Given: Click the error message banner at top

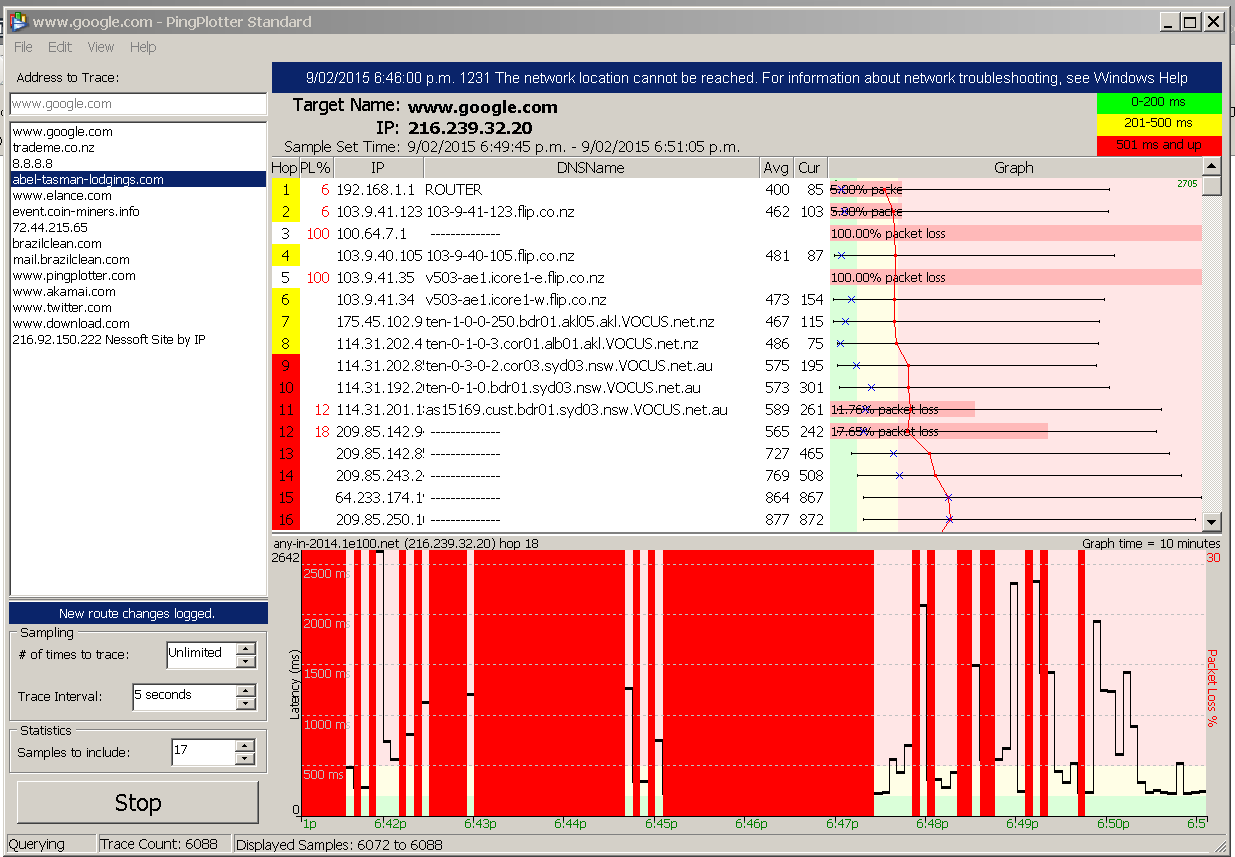Looking at the screenshot, I should [x=747, y=78].
